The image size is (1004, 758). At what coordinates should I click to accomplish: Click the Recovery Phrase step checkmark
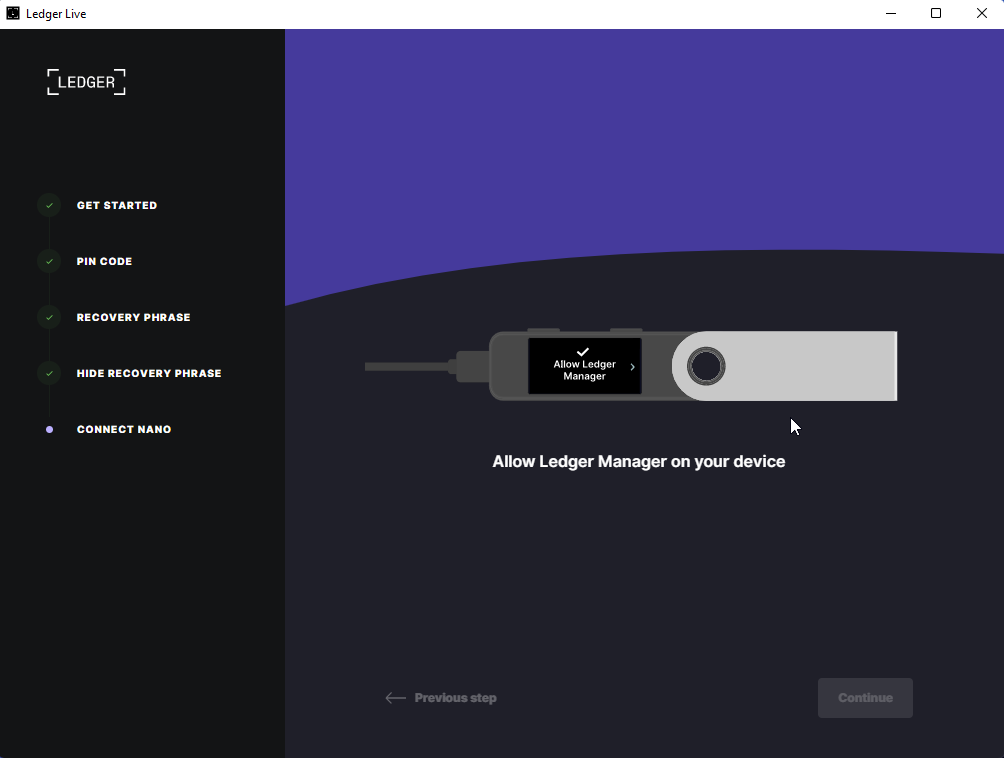tap(49, 317)
